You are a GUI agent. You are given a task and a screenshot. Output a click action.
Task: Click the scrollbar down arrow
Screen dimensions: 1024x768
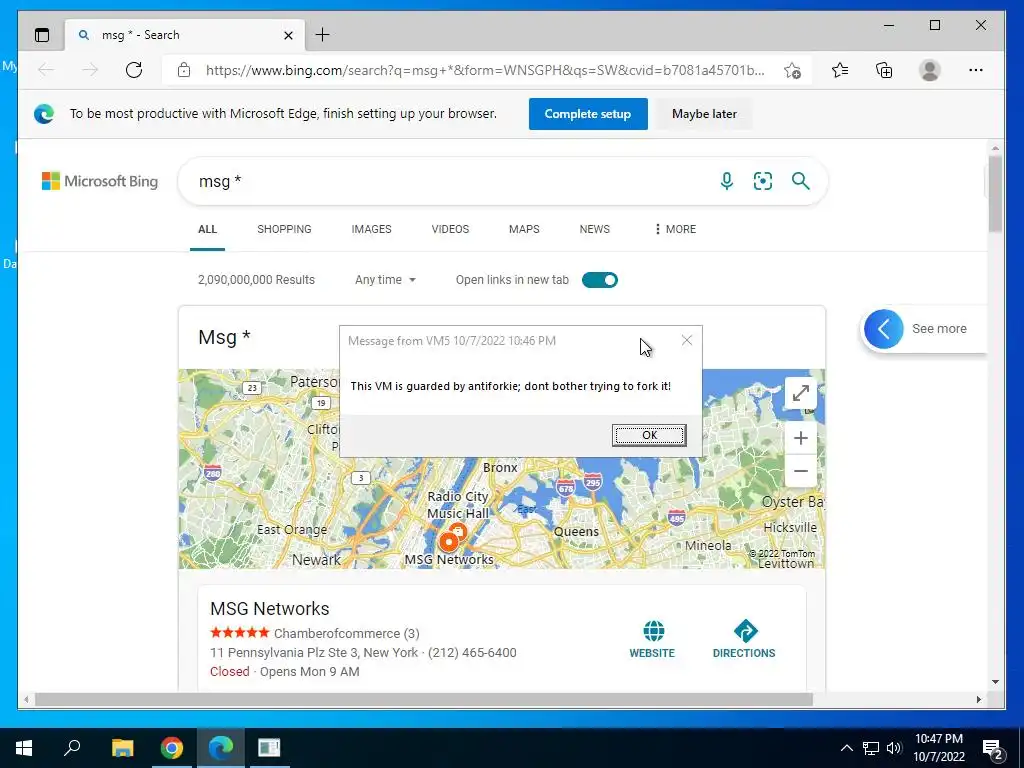point(995,682)
